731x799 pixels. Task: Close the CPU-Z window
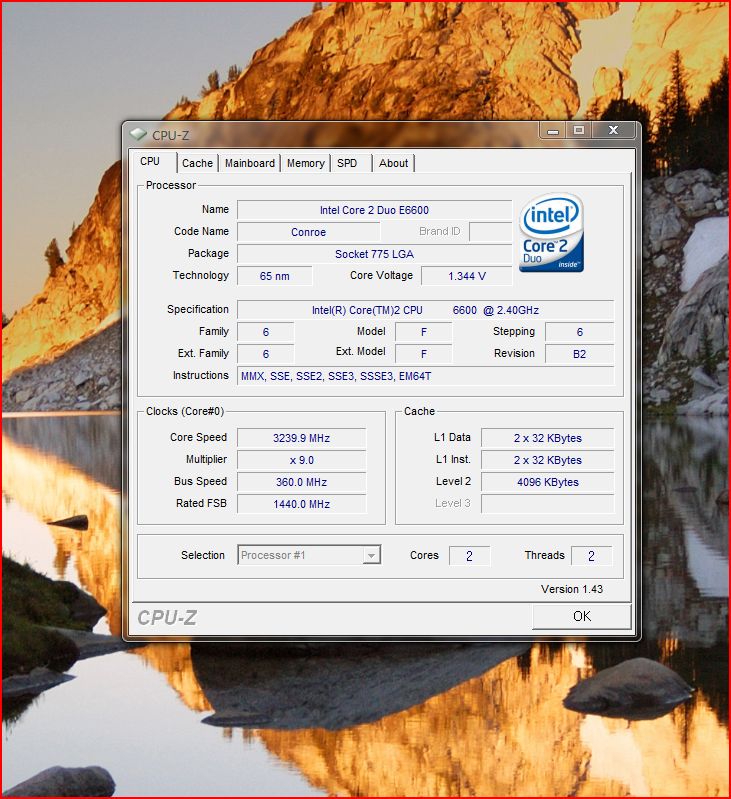point(613,130)
